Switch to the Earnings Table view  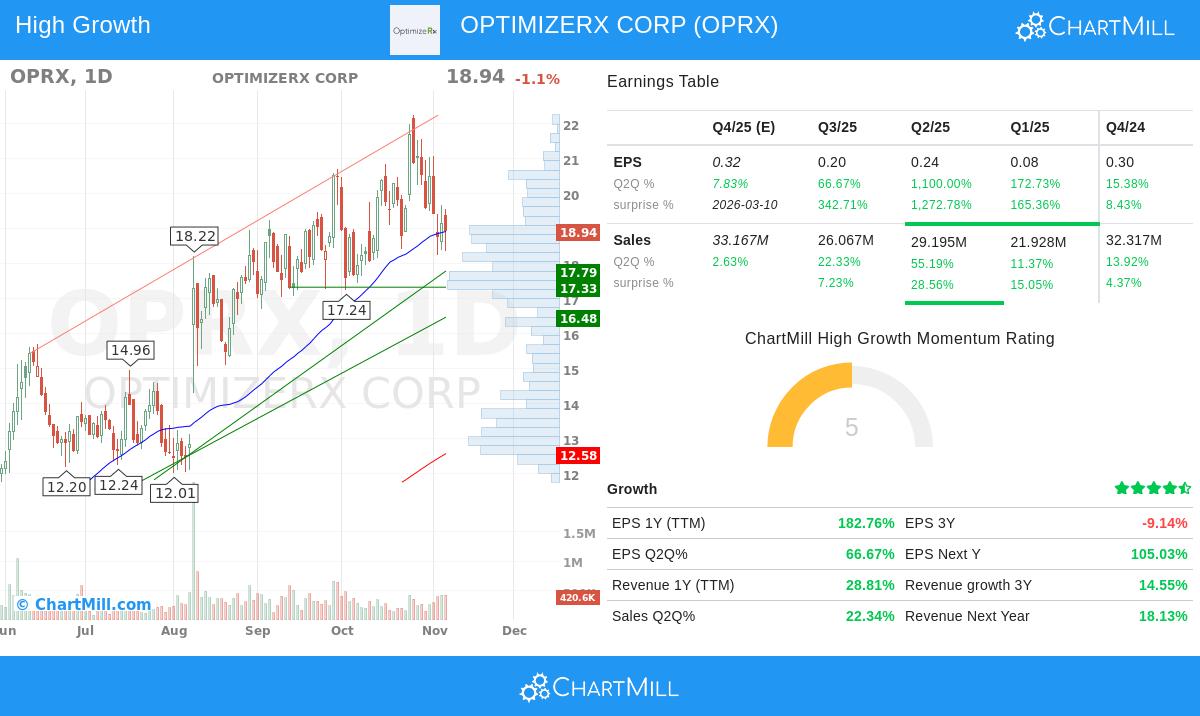[x=662, y=82]
